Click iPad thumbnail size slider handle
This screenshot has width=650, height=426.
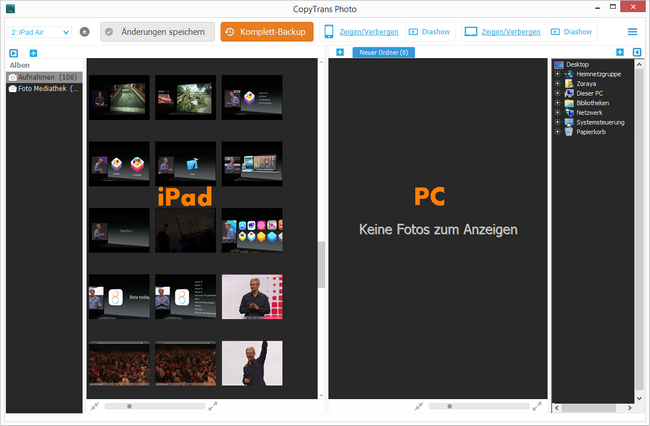[x=129, y=406]
